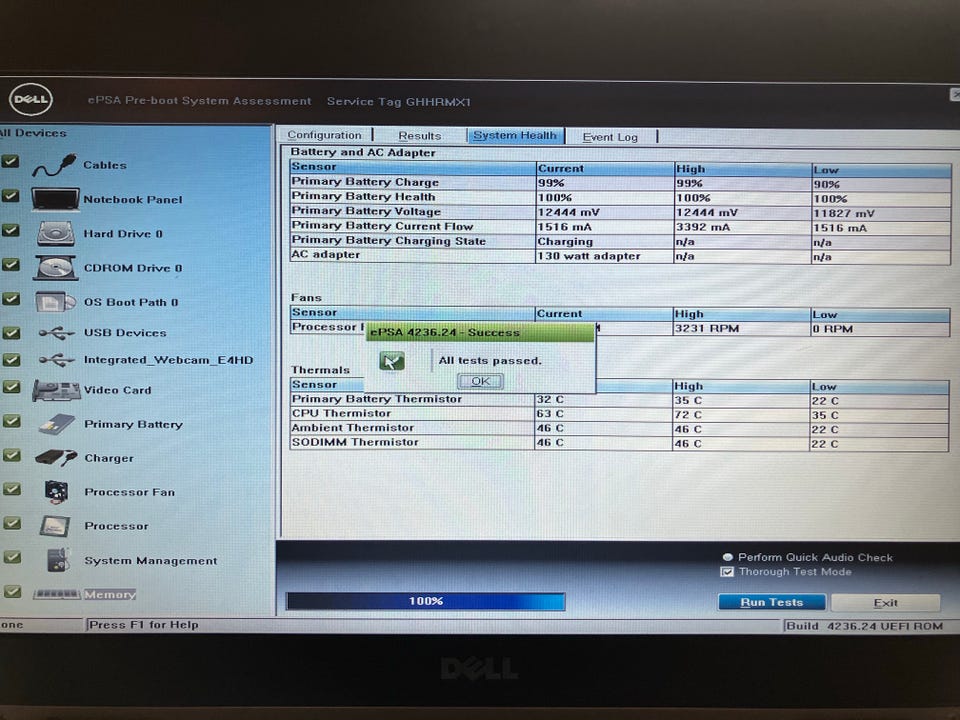
Task: Select the System Health tab
Action: (x=515, y=136)
